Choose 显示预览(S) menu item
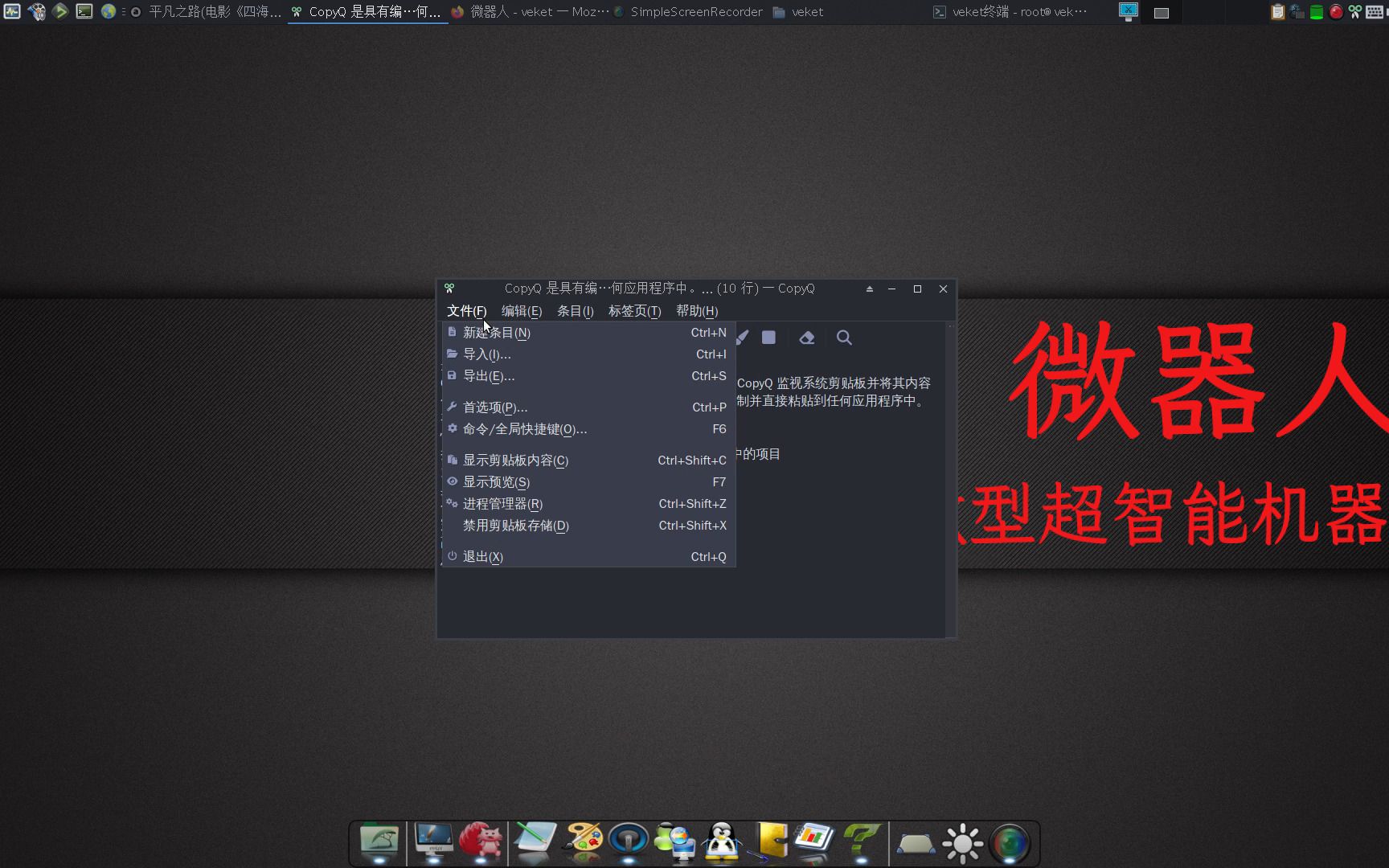 [x=588, y=482]
